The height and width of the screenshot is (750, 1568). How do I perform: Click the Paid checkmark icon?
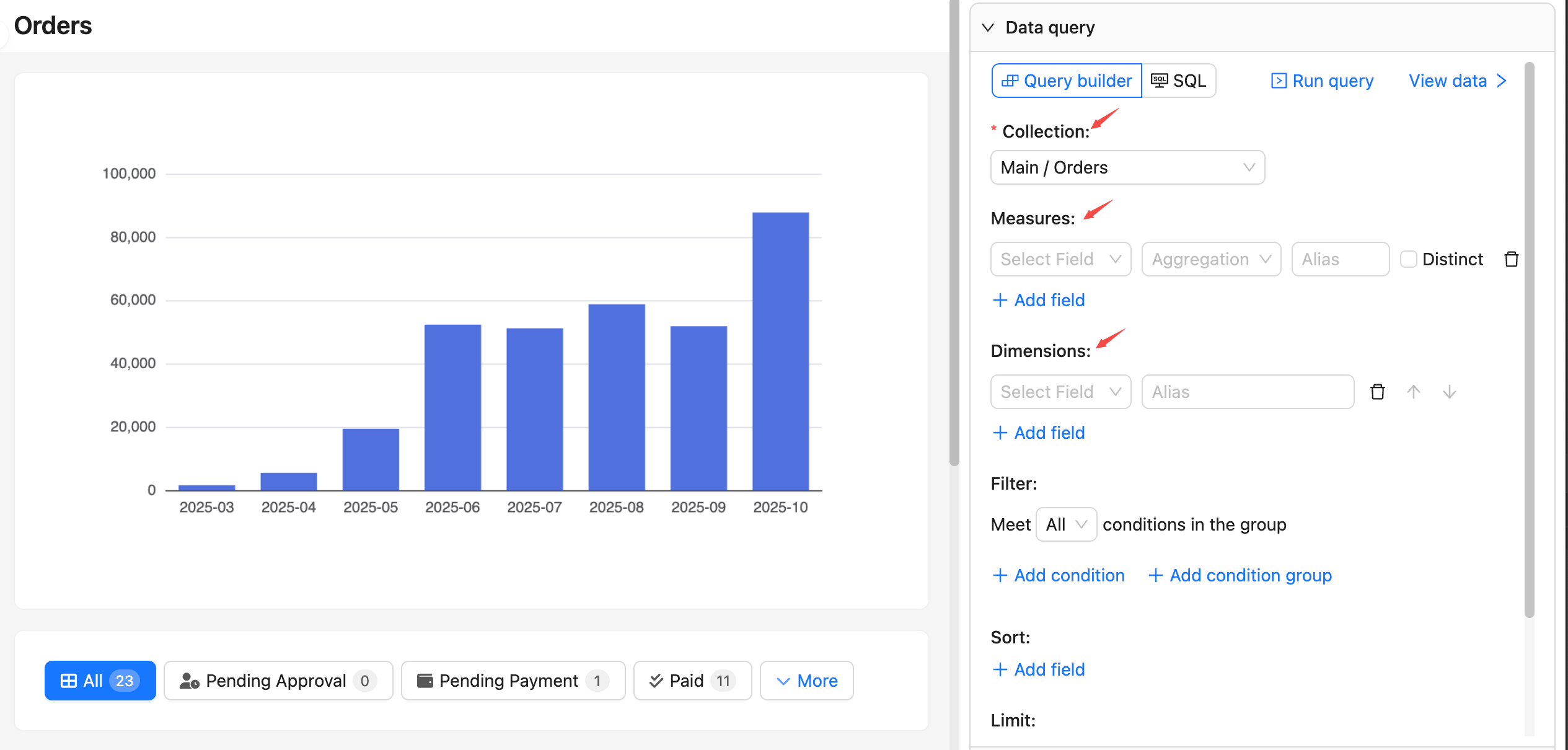click(x=656, y=681)
